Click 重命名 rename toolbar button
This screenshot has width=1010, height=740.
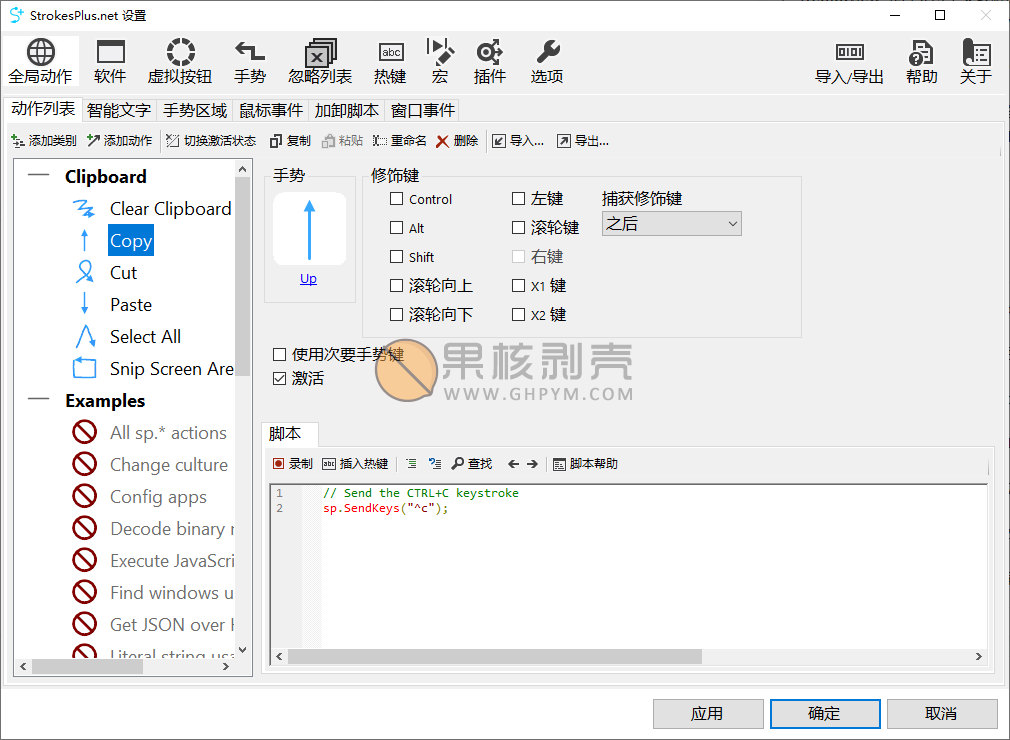point(399,140)
